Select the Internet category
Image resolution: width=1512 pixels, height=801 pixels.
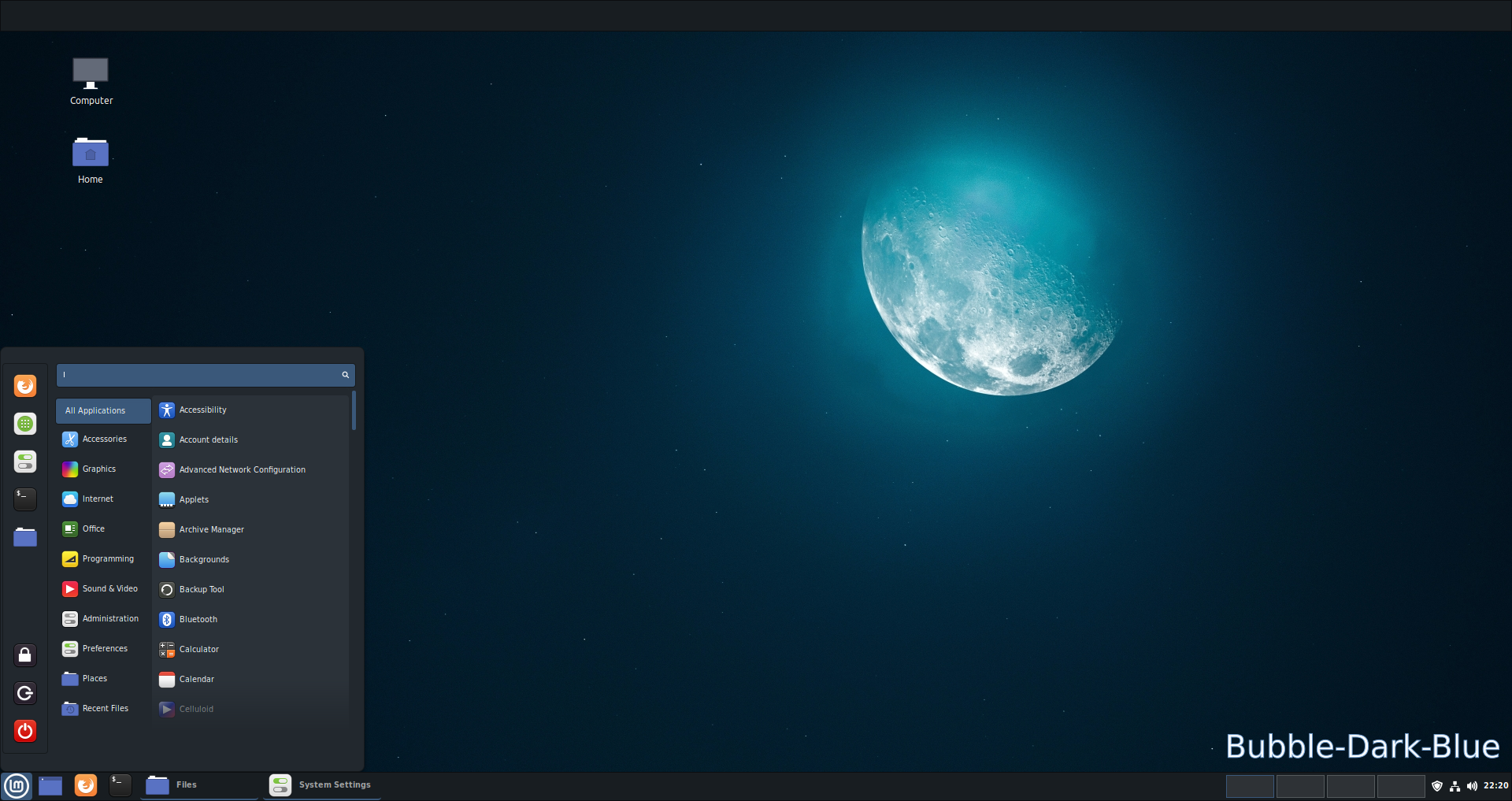(x=103, y=499)
